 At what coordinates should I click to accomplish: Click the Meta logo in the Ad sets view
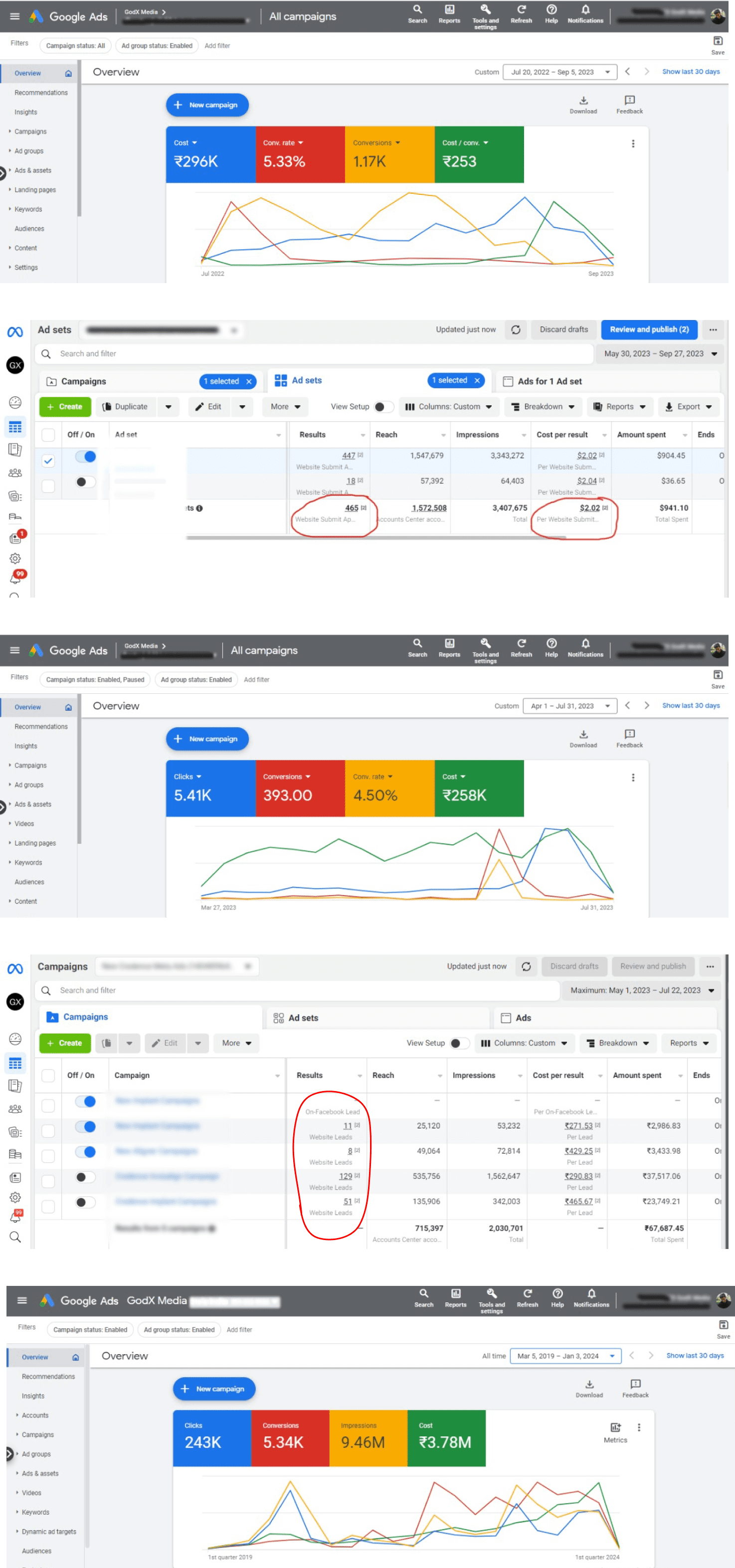[15, 332]
